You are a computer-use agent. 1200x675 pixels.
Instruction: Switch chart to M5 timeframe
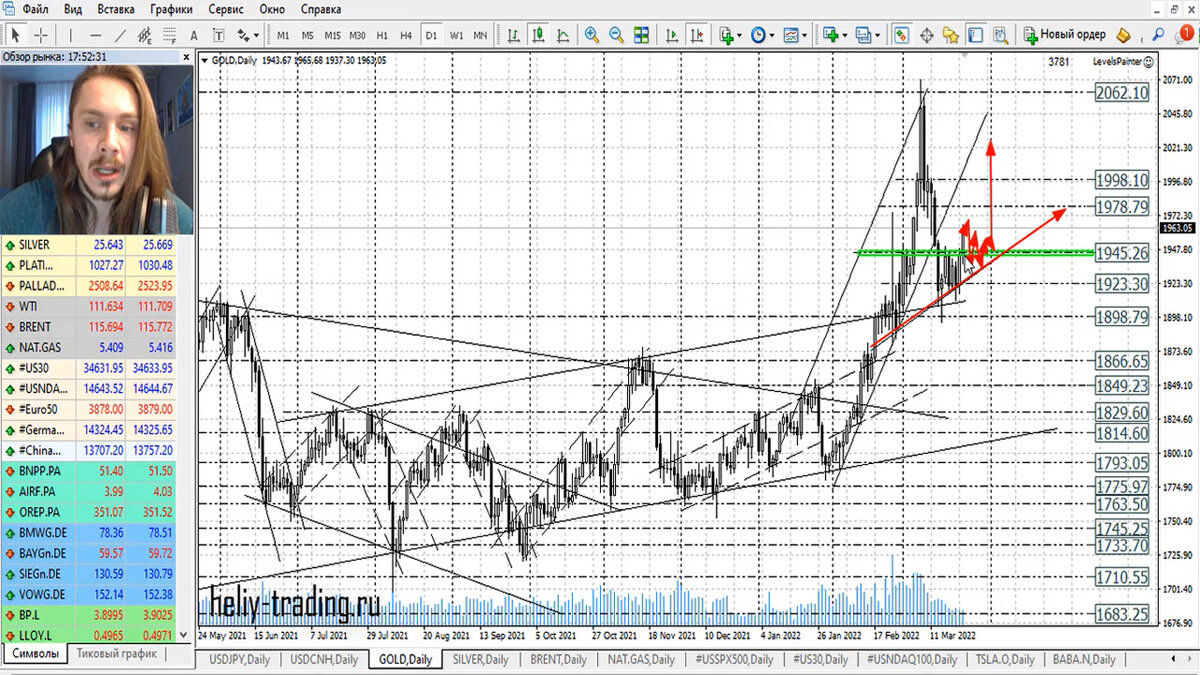pyautogui.click(x=308, y=35)
